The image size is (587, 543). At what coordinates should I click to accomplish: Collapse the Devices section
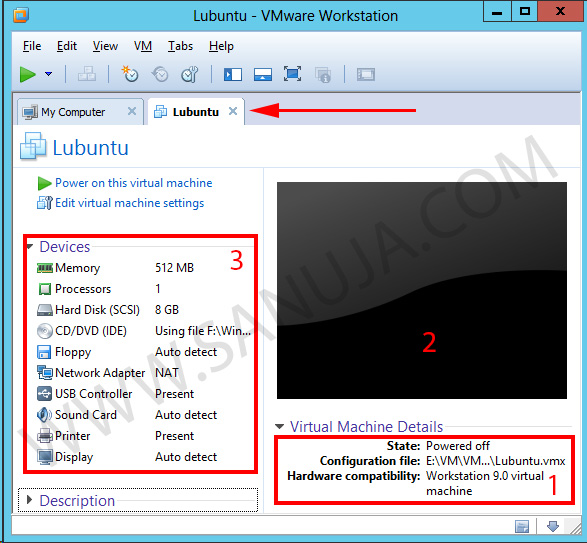(30, 247)
